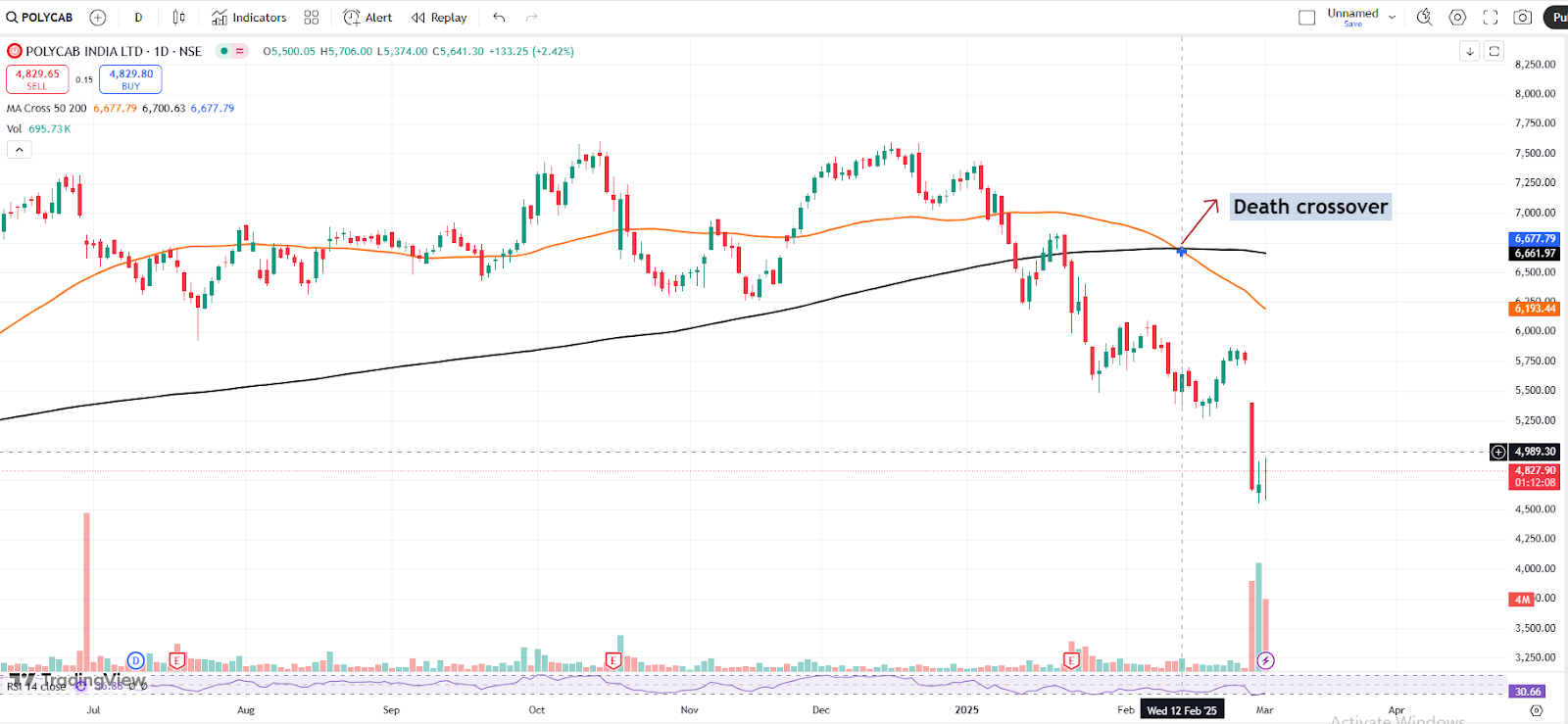Click the 30.66 RSI value label
Image resolution: width=1568 pixels, height=724 pixels.
(1528, 692)
